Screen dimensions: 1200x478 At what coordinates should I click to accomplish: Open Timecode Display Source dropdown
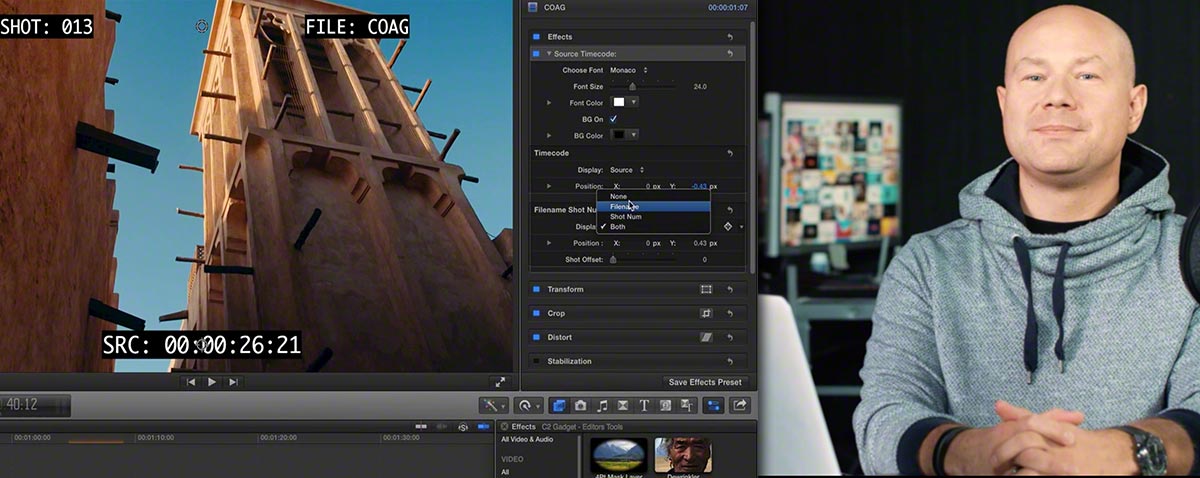coord(627,170)
